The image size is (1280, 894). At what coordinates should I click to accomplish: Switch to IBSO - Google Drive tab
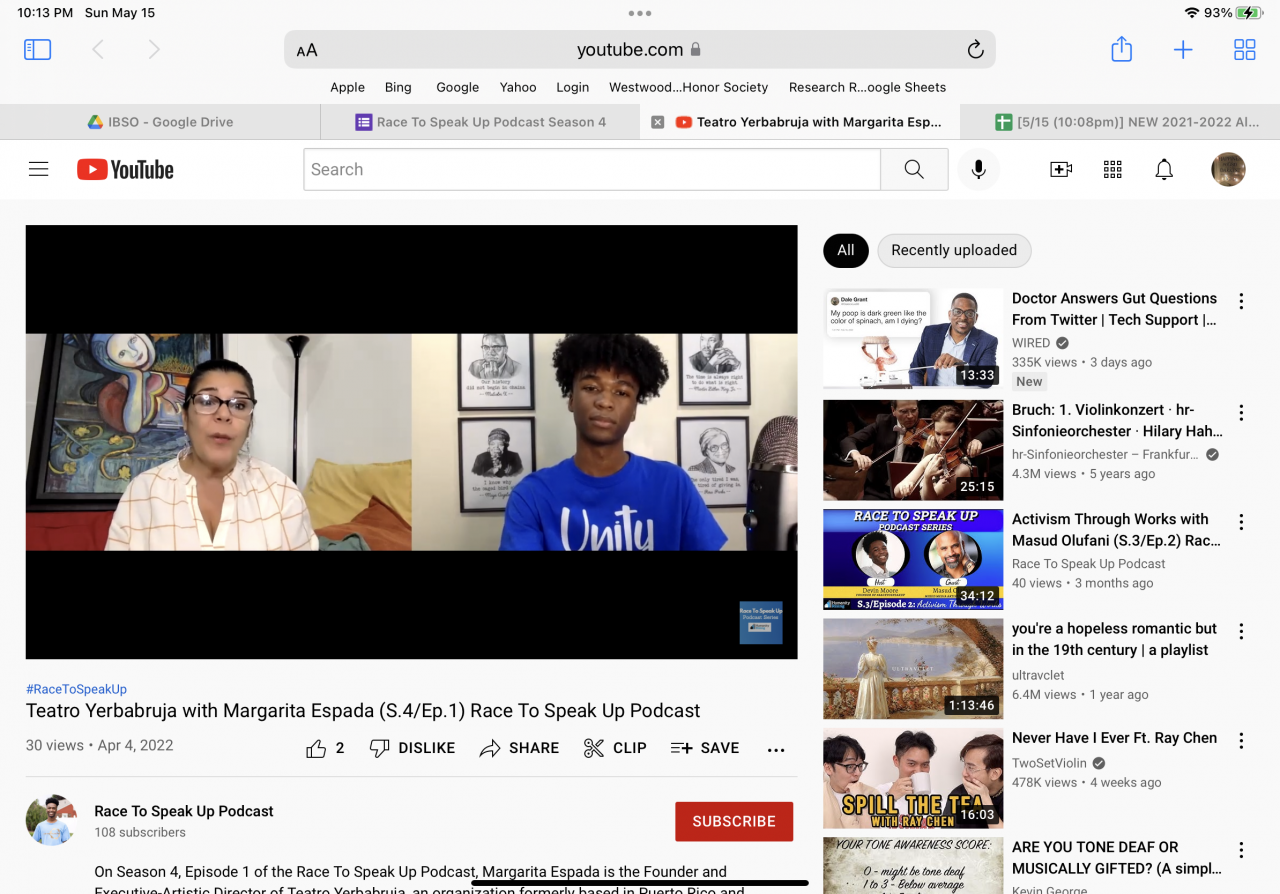pyautogui.click(x=160, y=122)
